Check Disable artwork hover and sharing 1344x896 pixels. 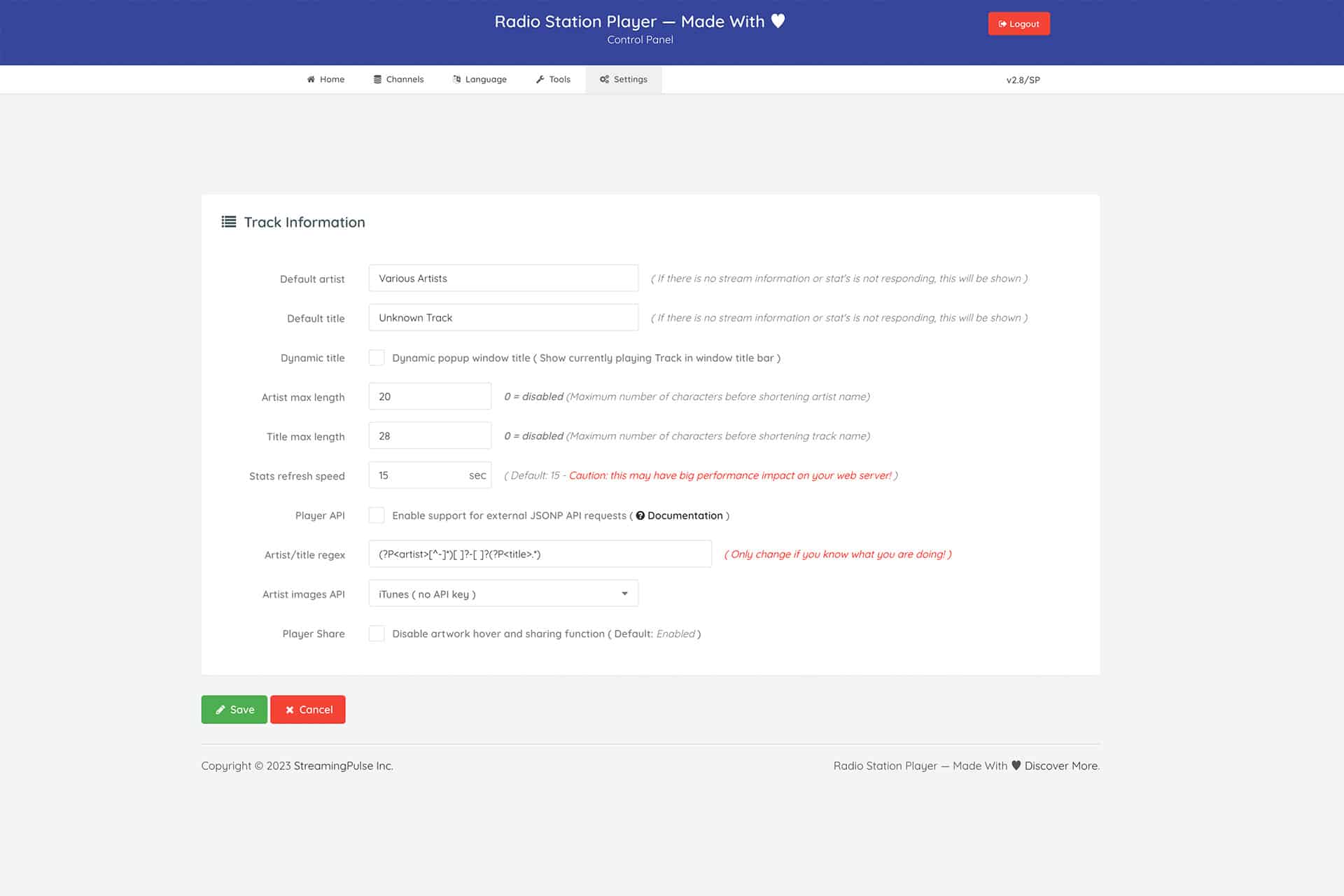(x=377, y=633)
